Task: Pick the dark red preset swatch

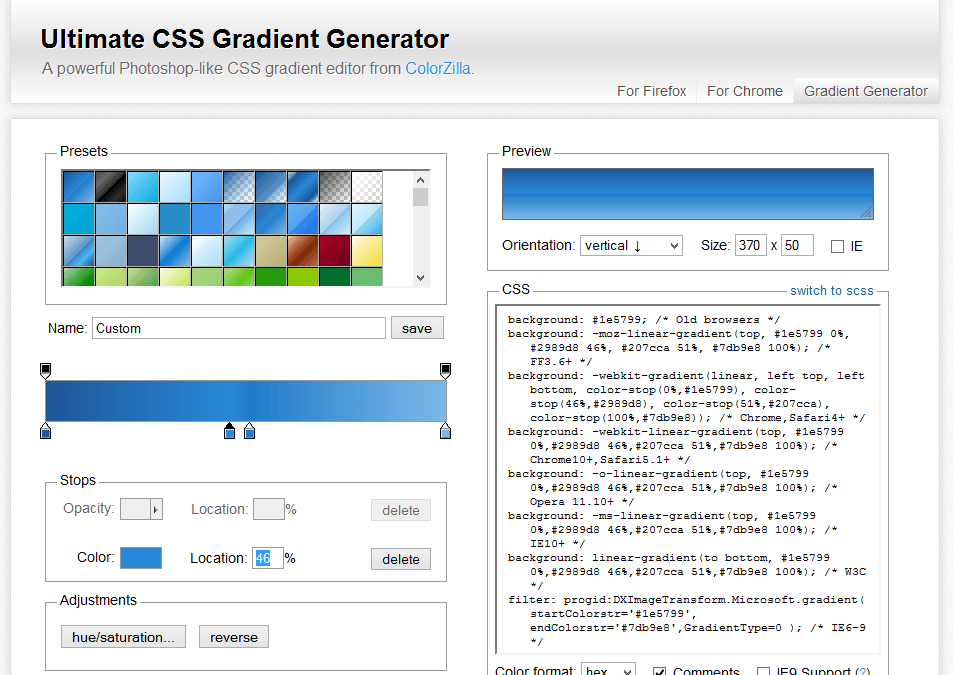Action: (334, 250)
